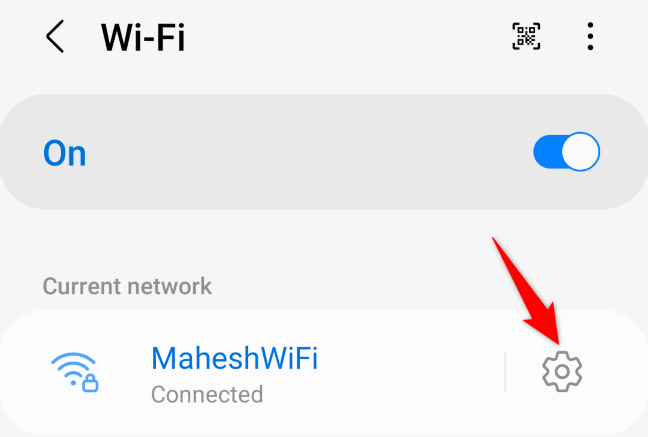Tap the vertical divider beside the gear icon
Image resolution: width=648 pixels, height=437 pixels.
point(505,372)
